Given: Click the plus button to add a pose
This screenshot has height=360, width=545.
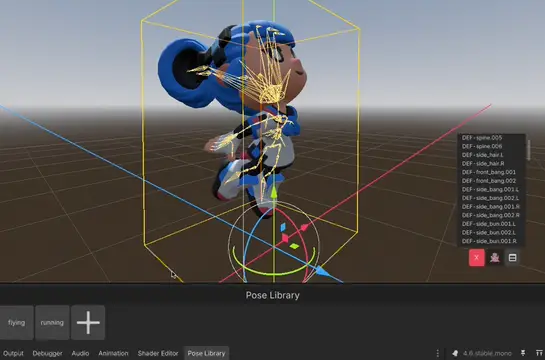Looking at the screenshot, I should pos(88,322).
